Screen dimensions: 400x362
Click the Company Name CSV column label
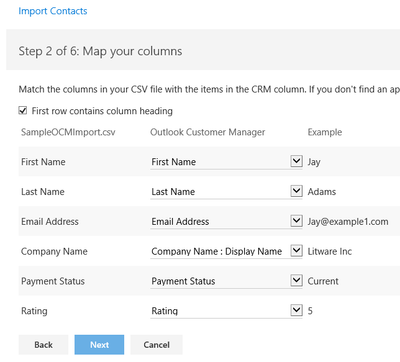54,251
